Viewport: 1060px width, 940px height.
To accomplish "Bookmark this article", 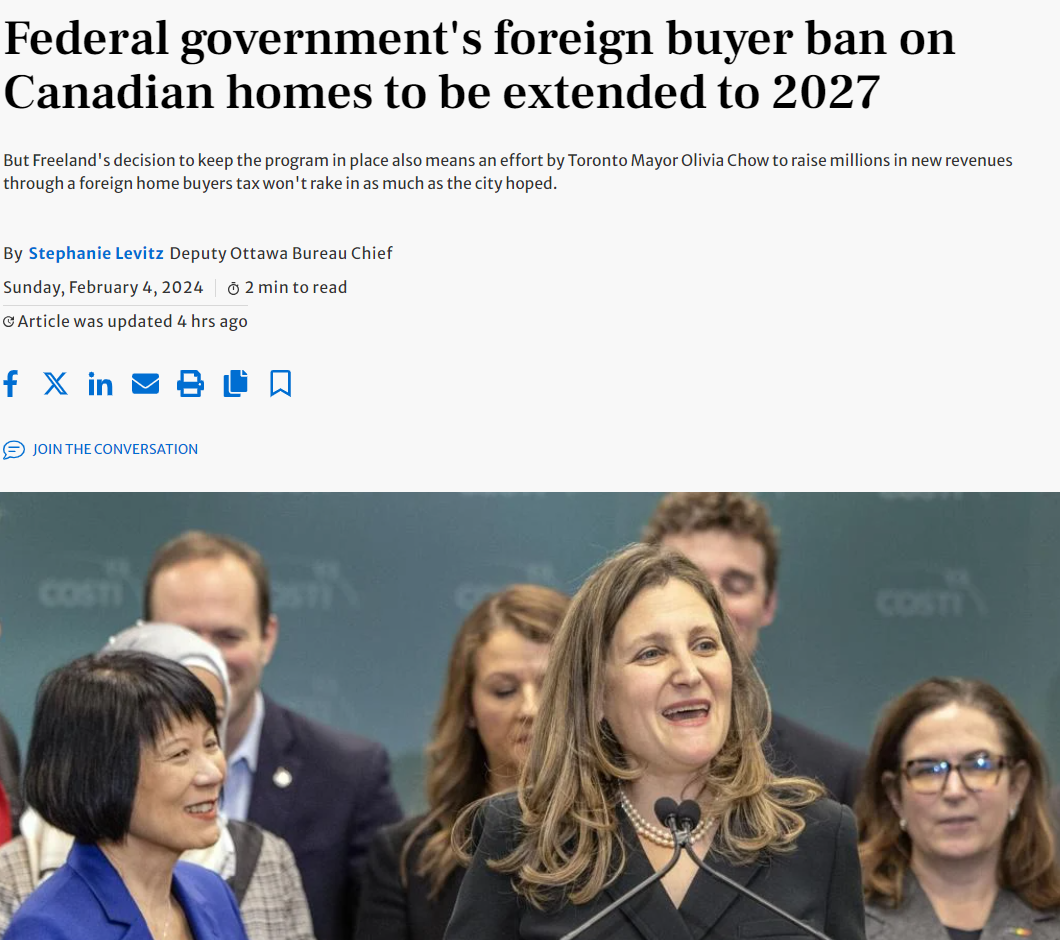I will click(281, 383).
